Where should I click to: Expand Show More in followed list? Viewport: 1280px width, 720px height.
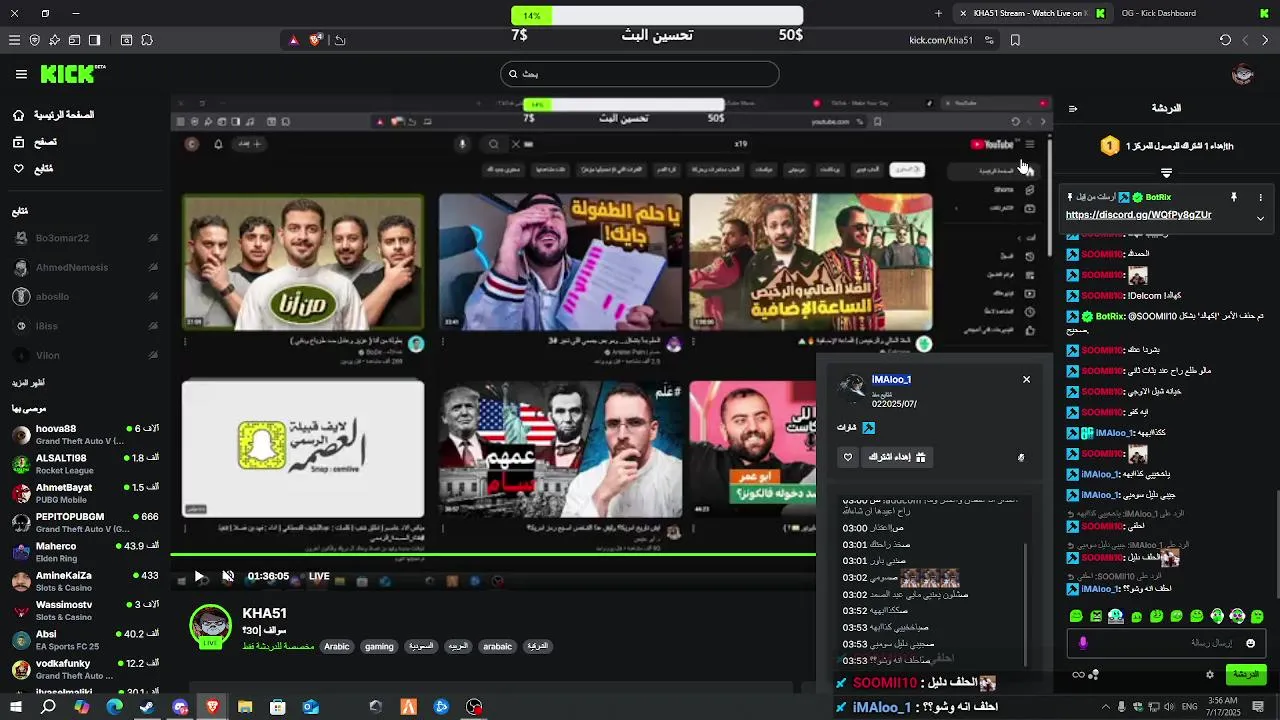pos(28,383)
